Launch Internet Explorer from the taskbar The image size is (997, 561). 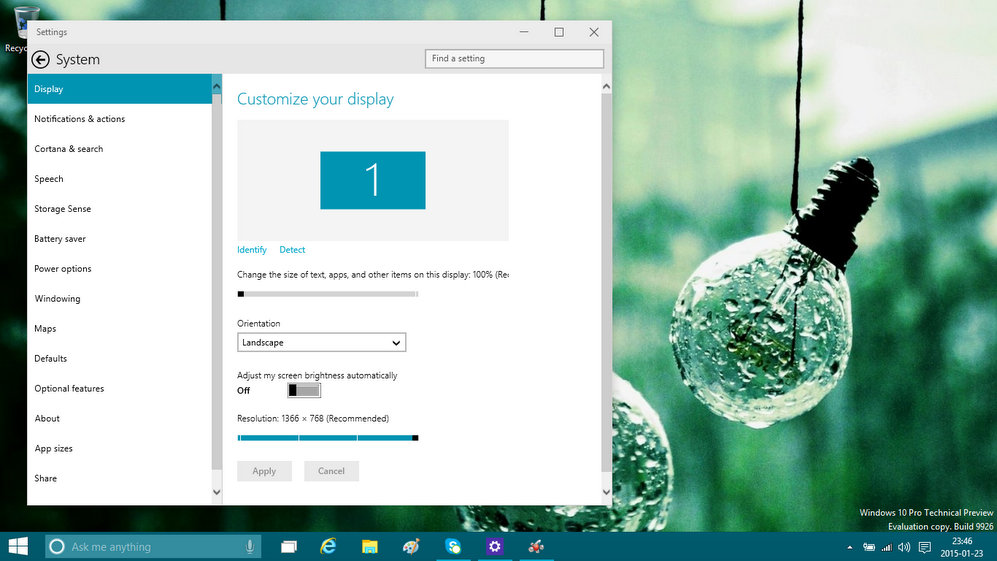tap(328, 546)
